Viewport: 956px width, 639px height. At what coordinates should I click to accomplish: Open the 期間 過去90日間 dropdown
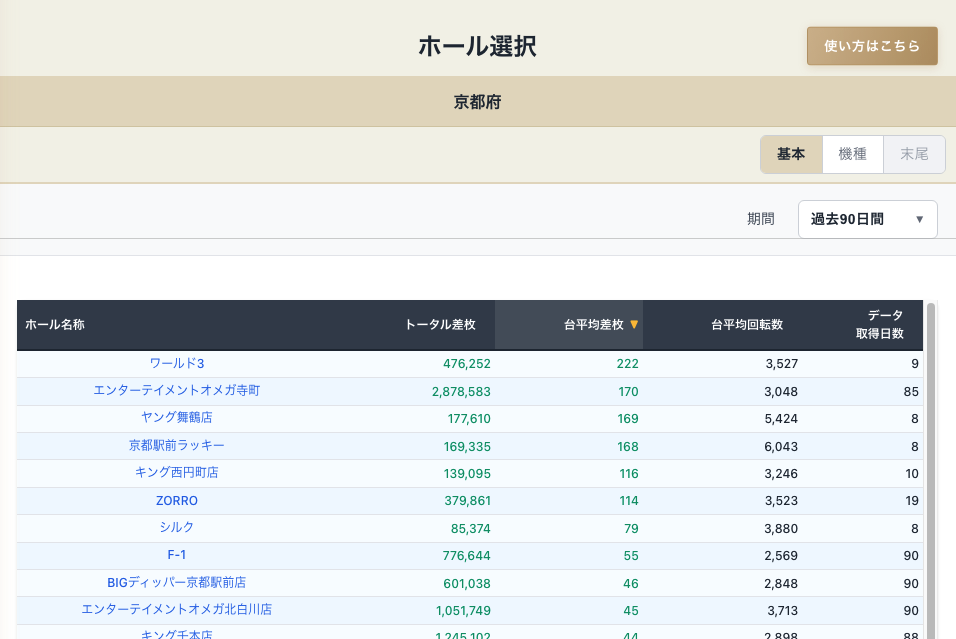pos(867,219)
